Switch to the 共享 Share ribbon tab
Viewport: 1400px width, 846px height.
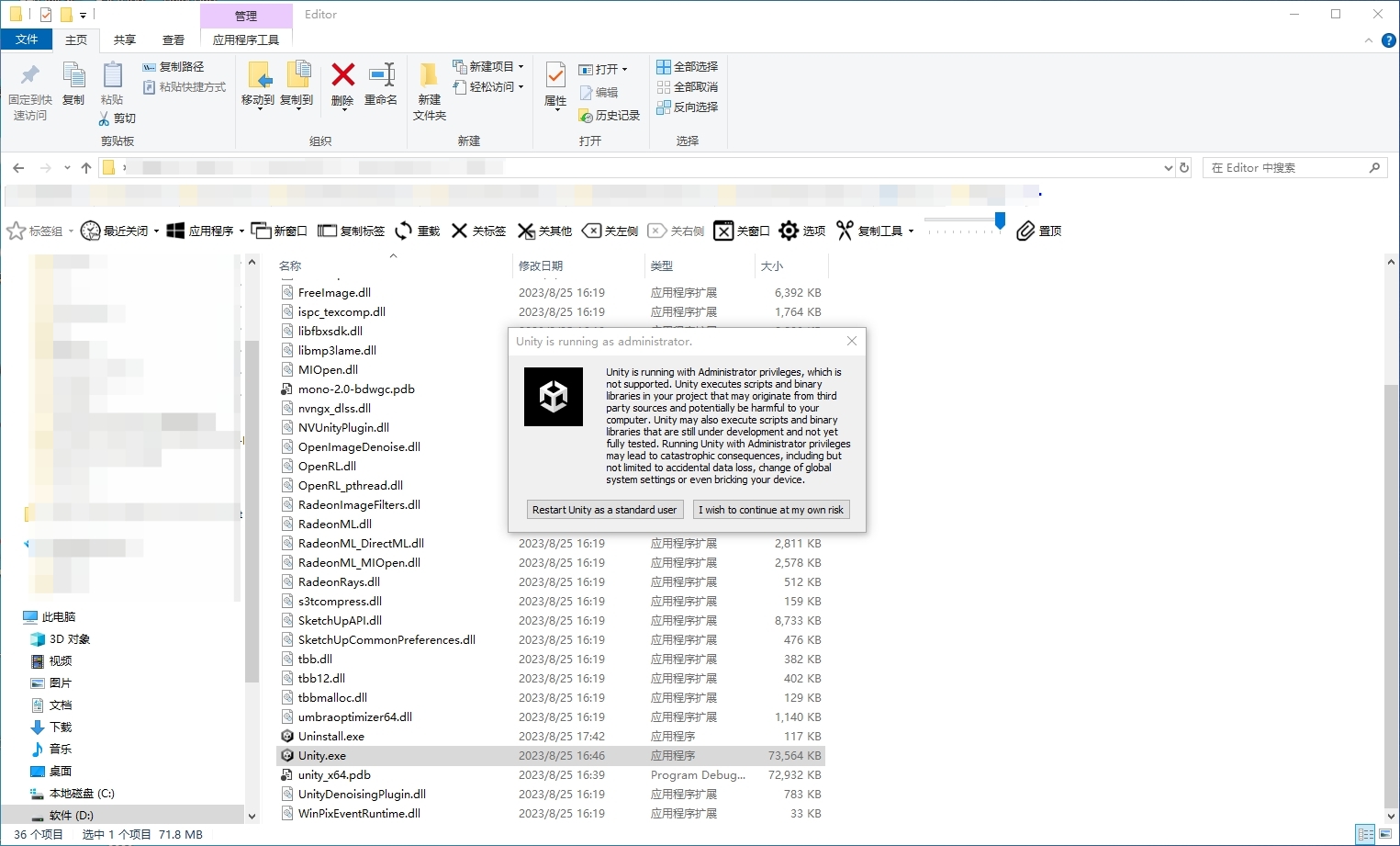click(125, 40)
